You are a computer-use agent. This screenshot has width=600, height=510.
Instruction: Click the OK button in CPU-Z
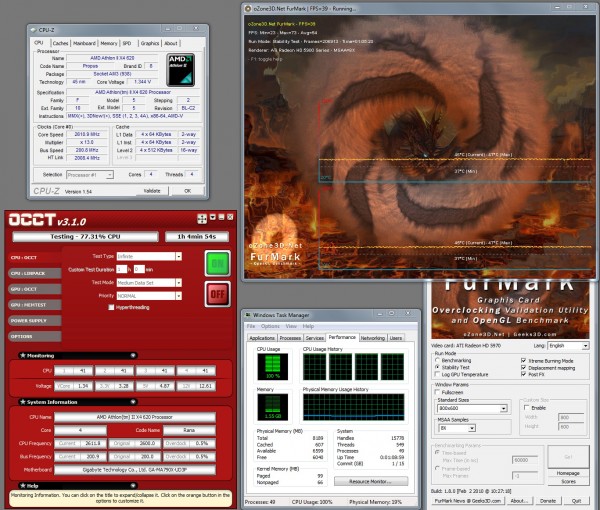pyautogui.click(x=188, y=191)
